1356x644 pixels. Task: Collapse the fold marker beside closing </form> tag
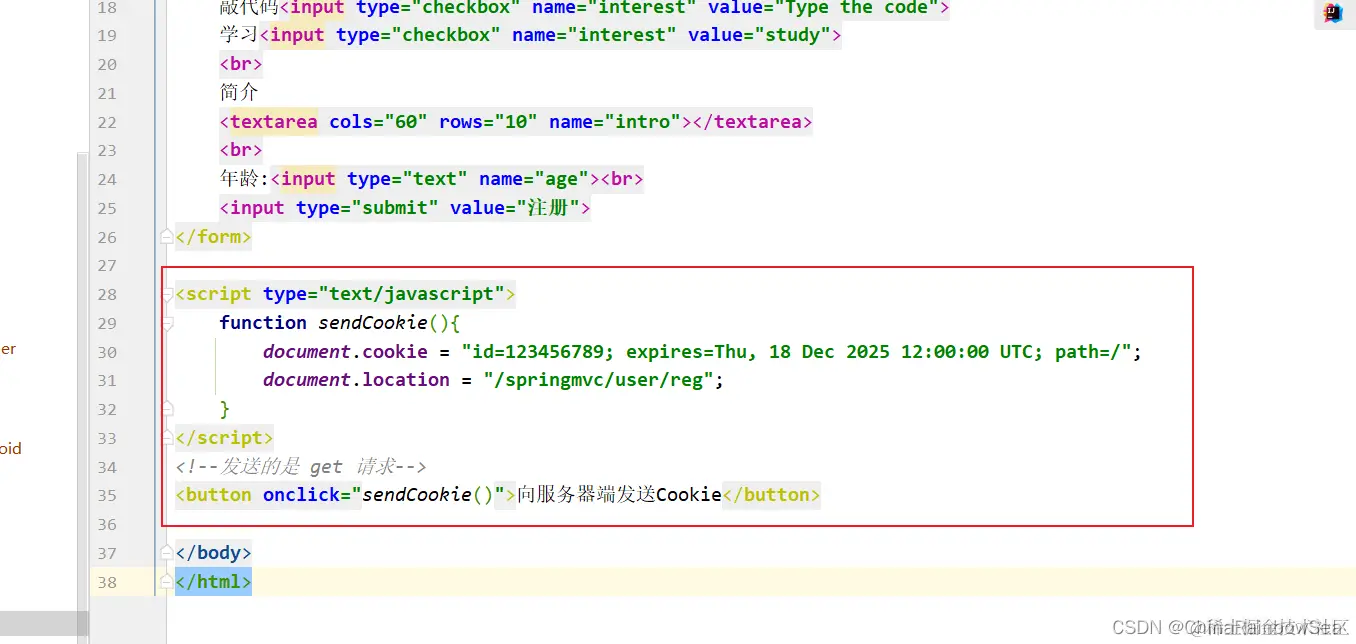[167, 237]
